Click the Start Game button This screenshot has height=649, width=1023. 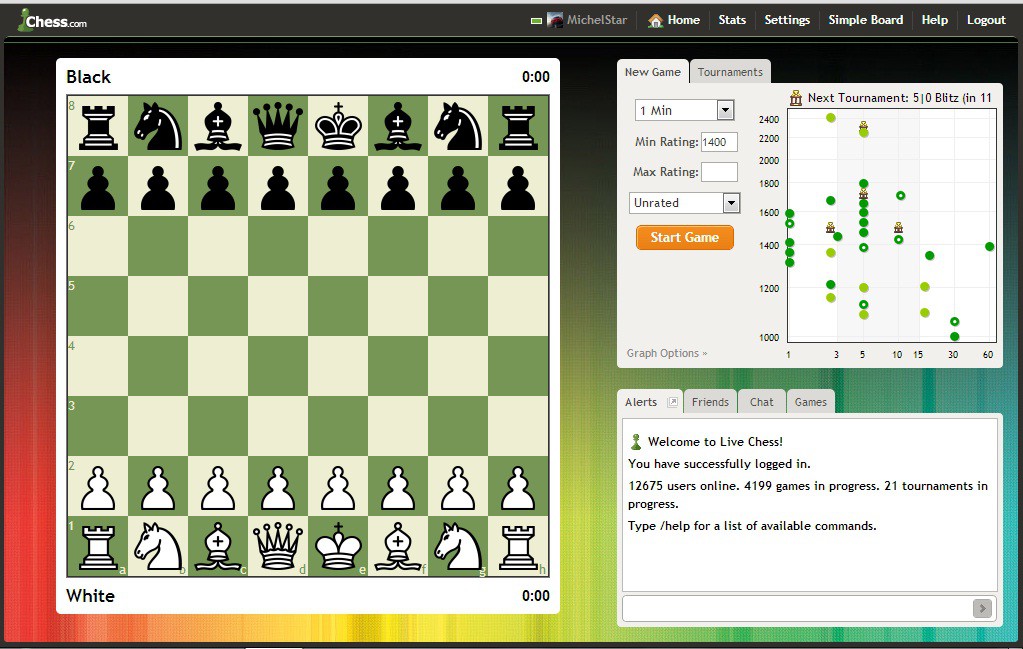[684, 237]
